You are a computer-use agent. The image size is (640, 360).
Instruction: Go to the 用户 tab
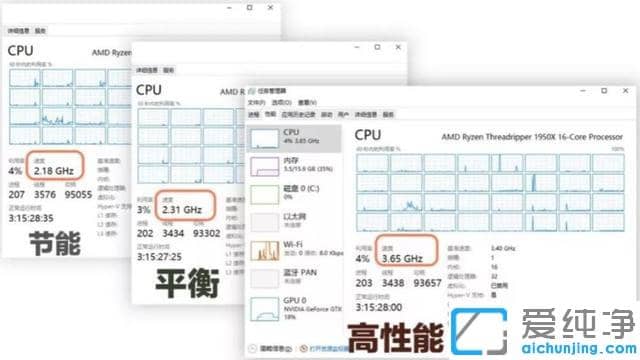[x=343, y=115]
